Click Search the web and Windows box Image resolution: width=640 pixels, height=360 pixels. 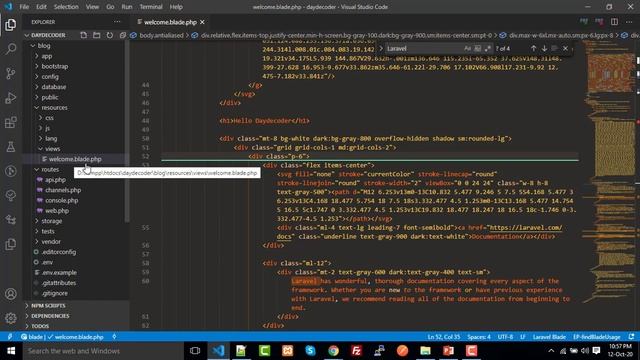(102, 351)
